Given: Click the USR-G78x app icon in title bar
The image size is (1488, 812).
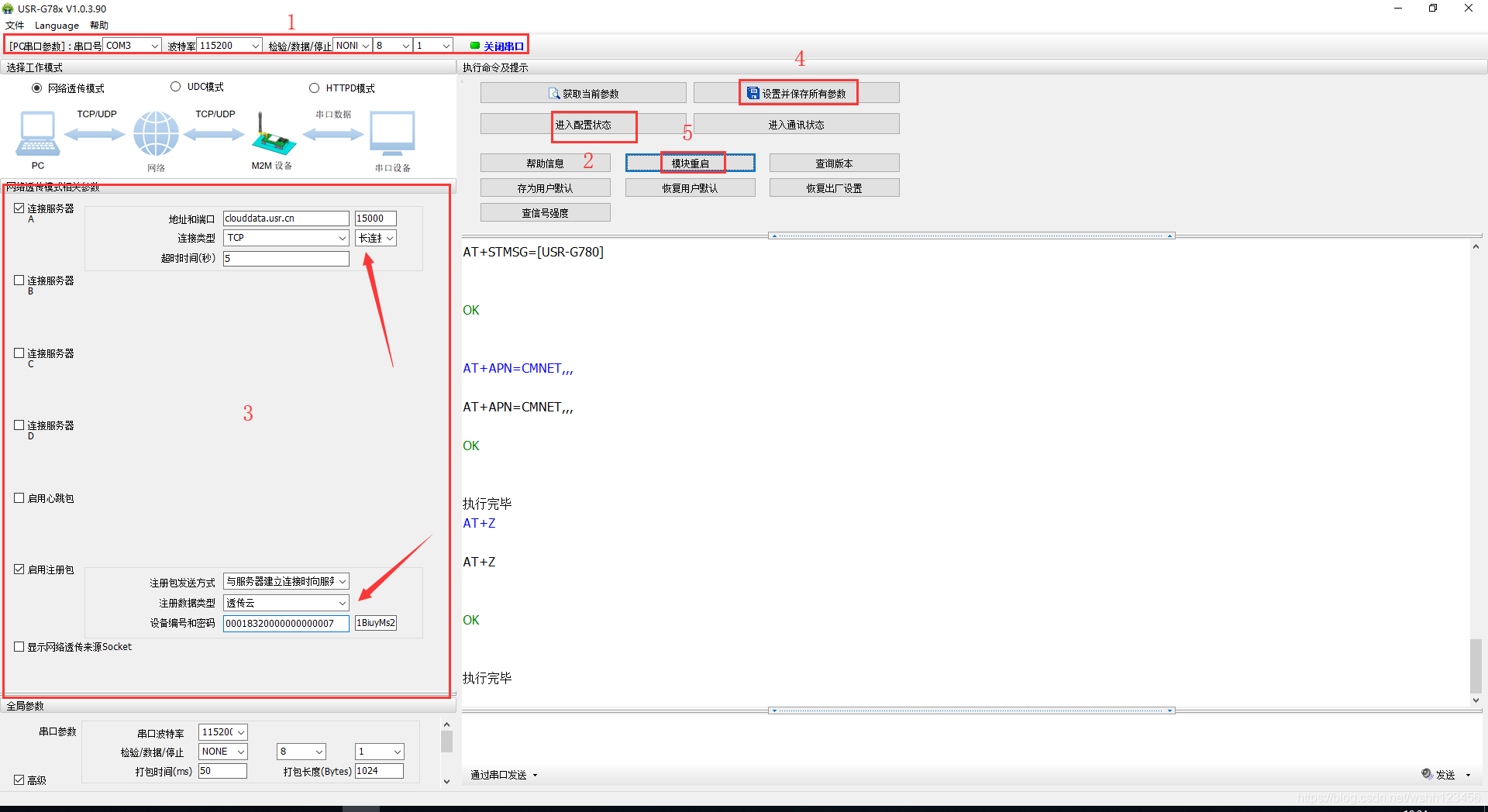Looking at the screenshot, I should [x=9, y=9].
